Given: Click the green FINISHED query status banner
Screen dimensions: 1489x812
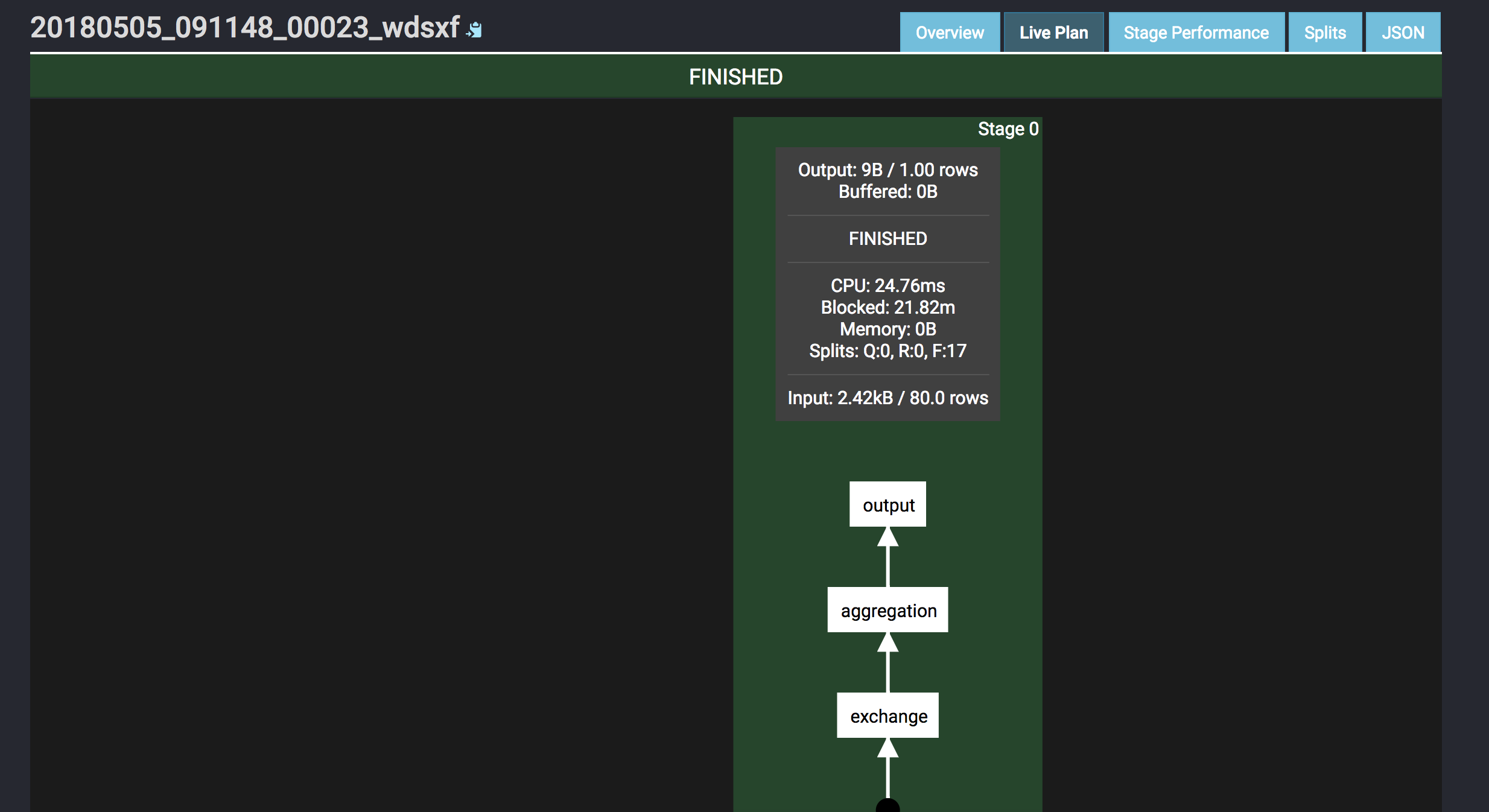Looking at the screenshot, I should [735, 77].
